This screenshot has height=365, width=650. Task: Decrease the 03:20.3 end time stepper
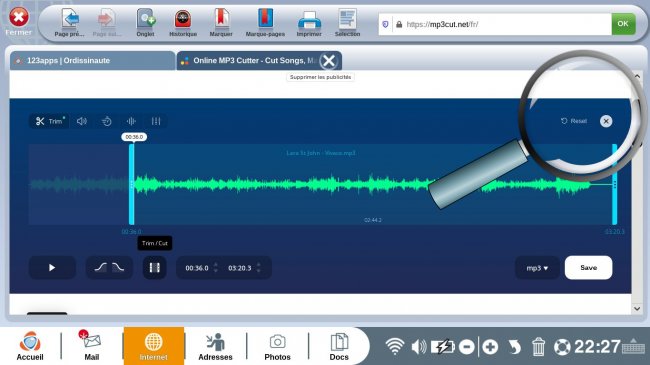point(259,271)
